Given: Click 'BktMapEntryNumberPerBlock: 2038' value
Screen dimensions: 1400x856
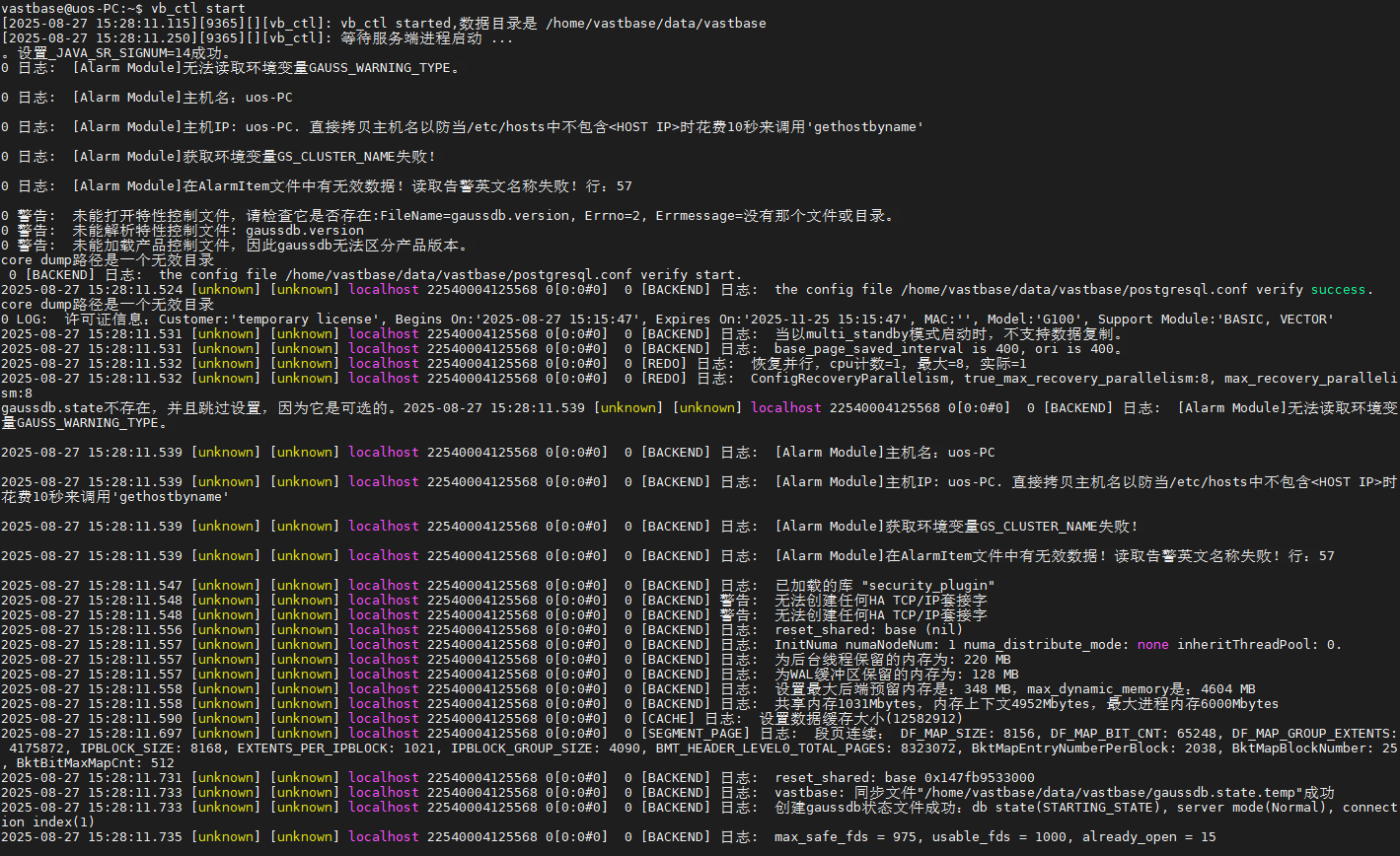Looking at the screenshot, I should click(x=1094, y=748).
